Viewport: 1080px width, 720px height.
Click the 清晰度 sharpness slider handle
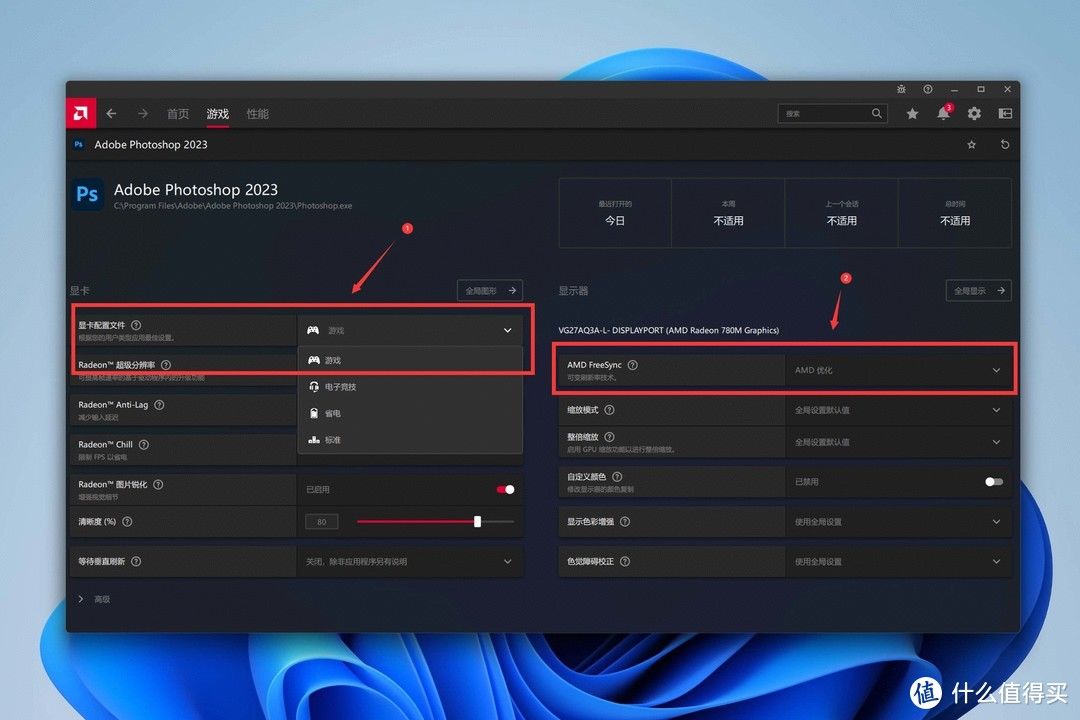(x=477, y=522)
